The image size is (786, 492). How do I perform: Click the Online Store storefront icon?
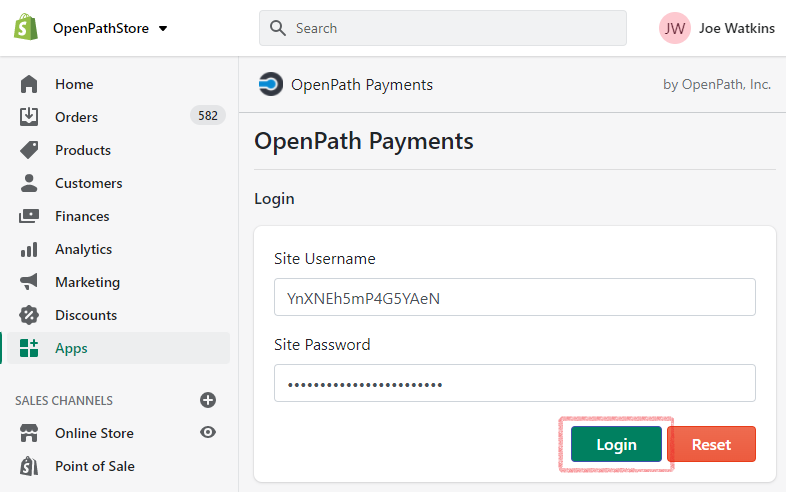[29, 433]
